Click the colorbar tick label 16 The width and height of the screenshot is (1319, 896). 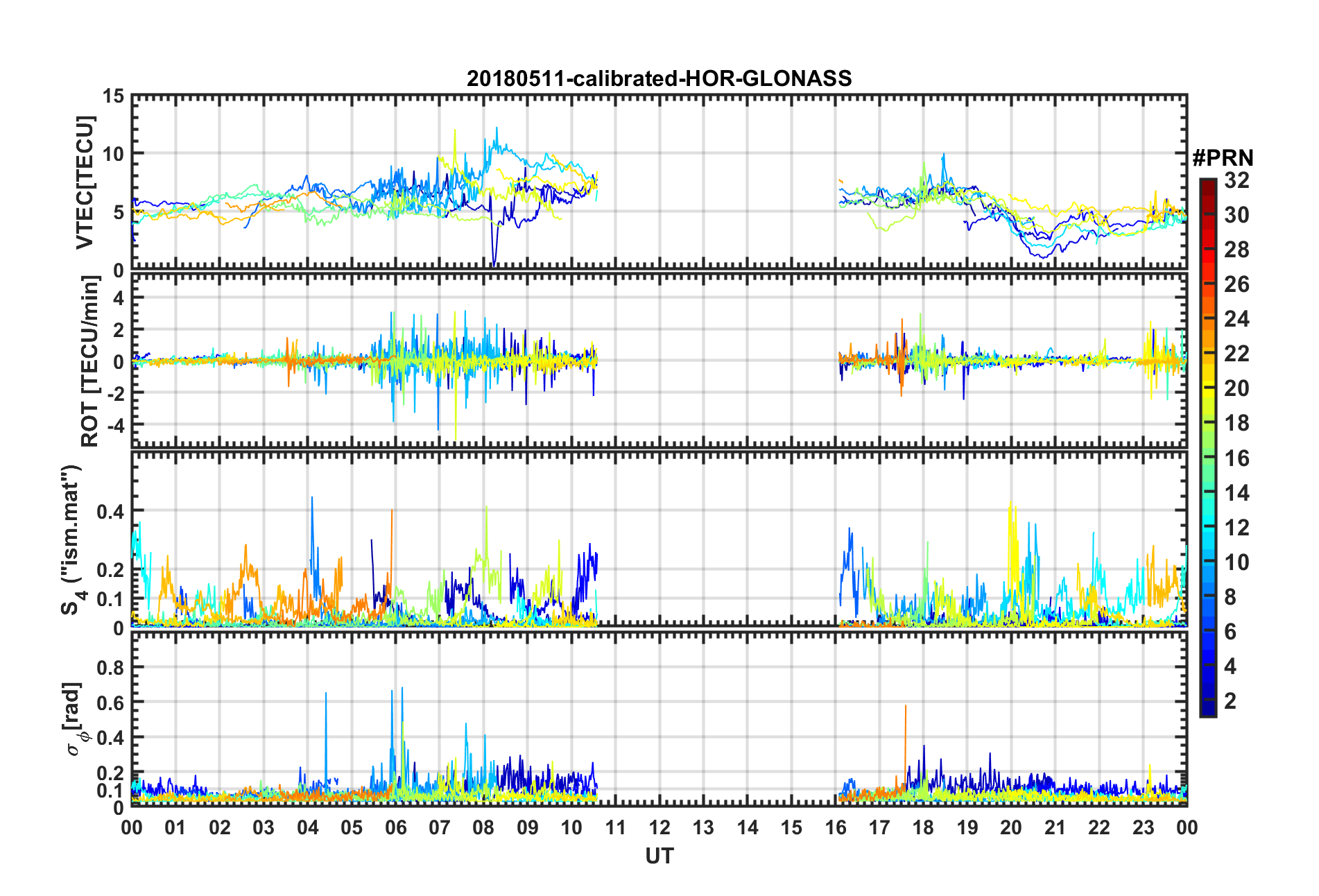pyautogui.click(x=1236, y=458)
